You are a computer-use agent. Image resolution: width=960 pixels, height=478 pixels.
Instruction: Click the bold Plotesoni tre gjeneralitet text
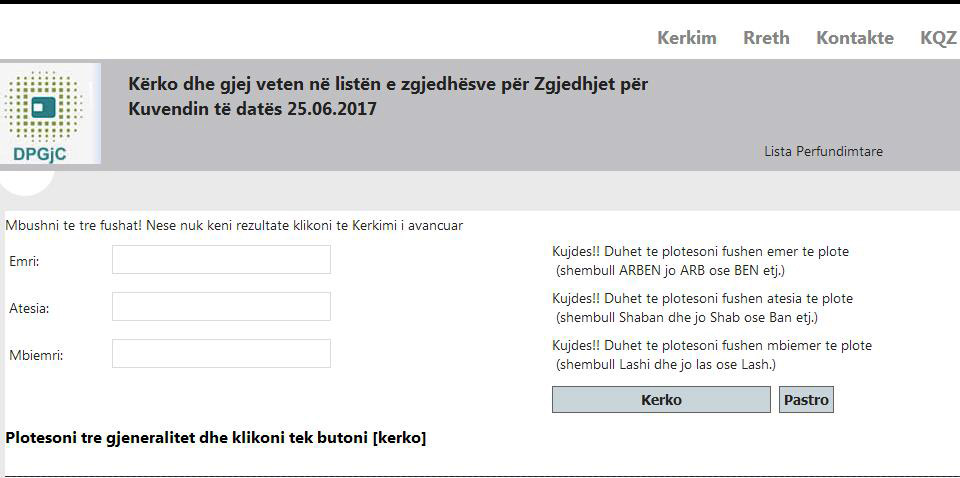click(x=216, y=438)
